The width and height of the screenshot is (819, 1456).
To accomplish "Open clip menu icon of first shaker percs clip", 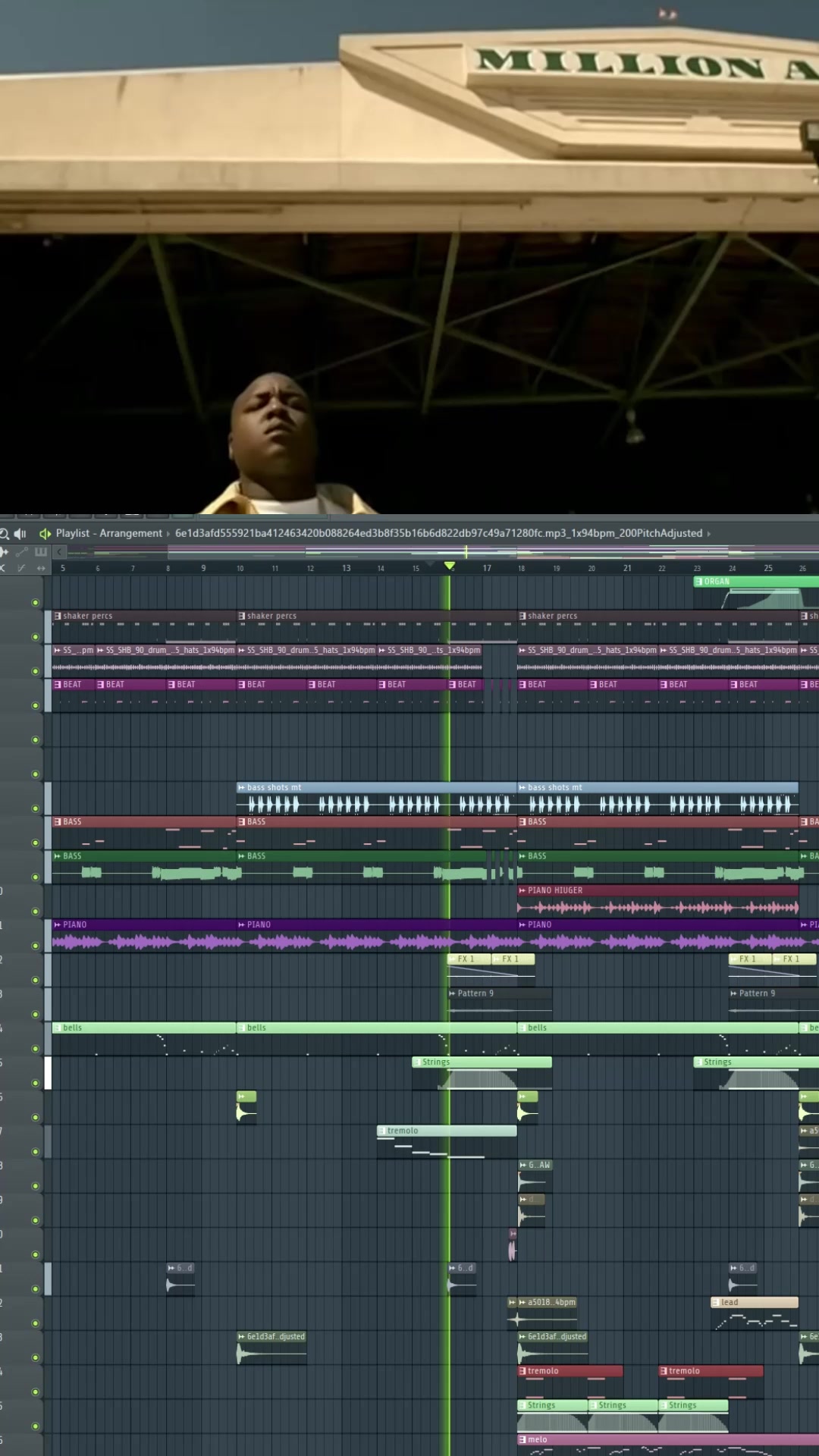I will 58,616.
